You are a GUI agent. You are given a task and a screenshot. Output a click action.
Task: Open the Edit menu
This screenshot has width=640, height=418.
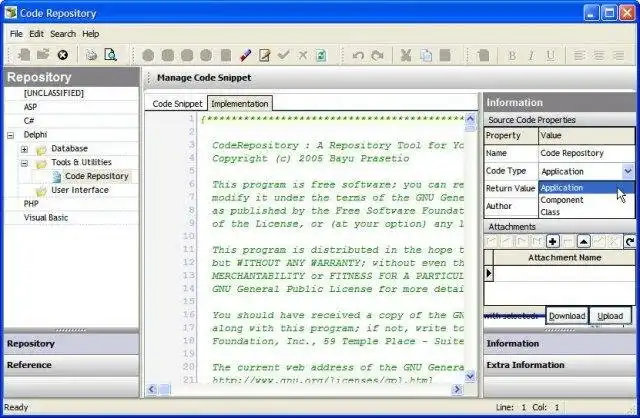pyautogui.click(x=36, y=34)
